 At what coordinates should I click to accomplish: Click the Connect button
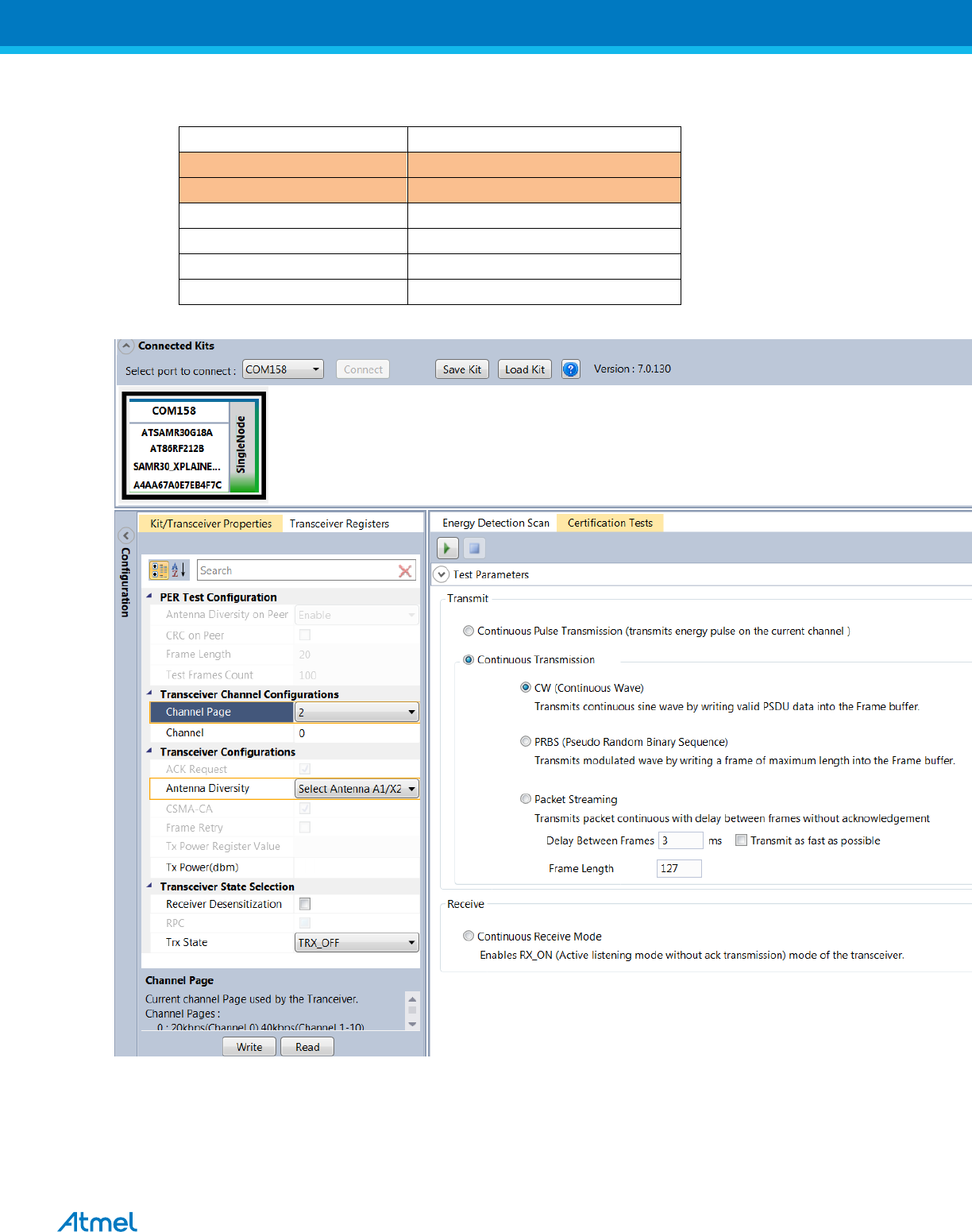tap(363, 369)
